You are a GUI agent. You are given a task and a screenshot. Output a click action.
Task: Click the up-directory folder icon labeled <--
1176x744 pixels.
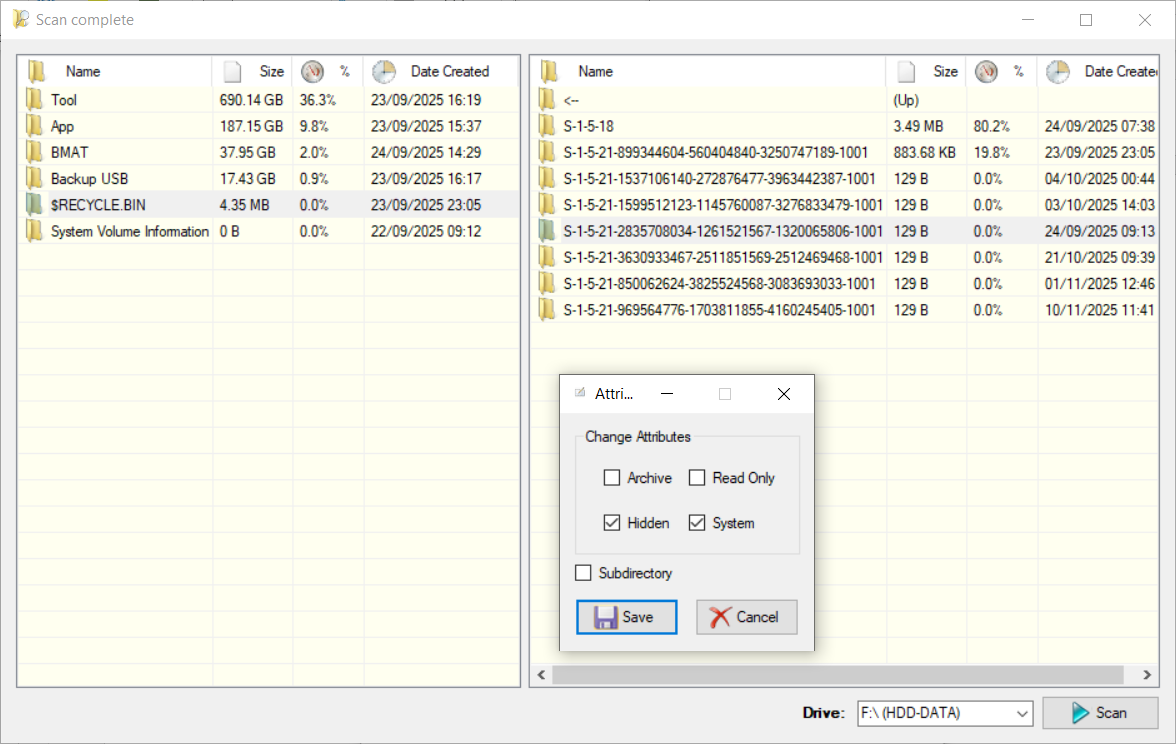(x=547, y=100)
